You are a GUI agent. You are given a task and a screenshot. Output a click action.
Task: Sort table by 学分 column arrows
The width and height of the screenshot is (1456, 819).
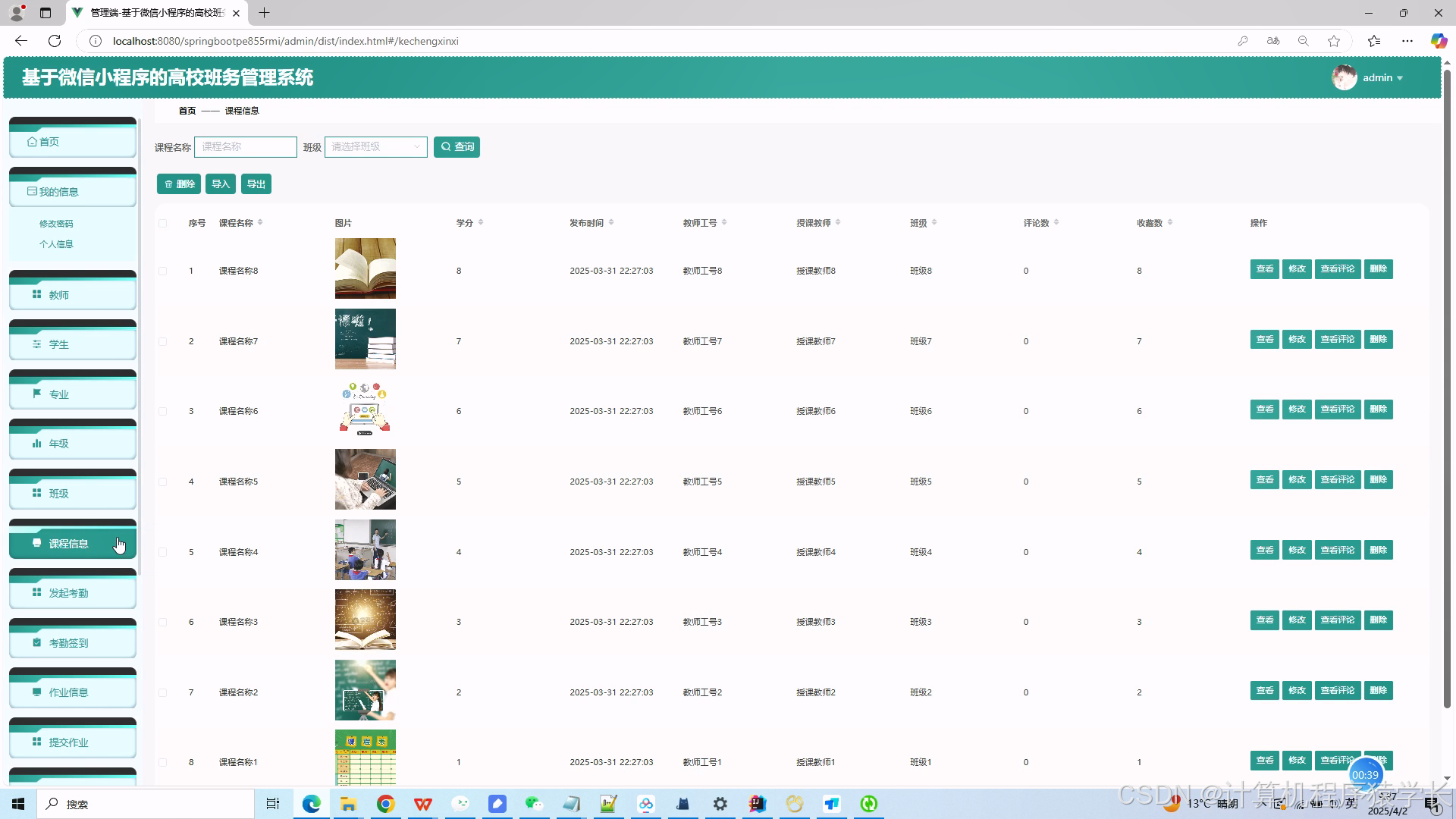pyautogui.click(x=481, y=223)
